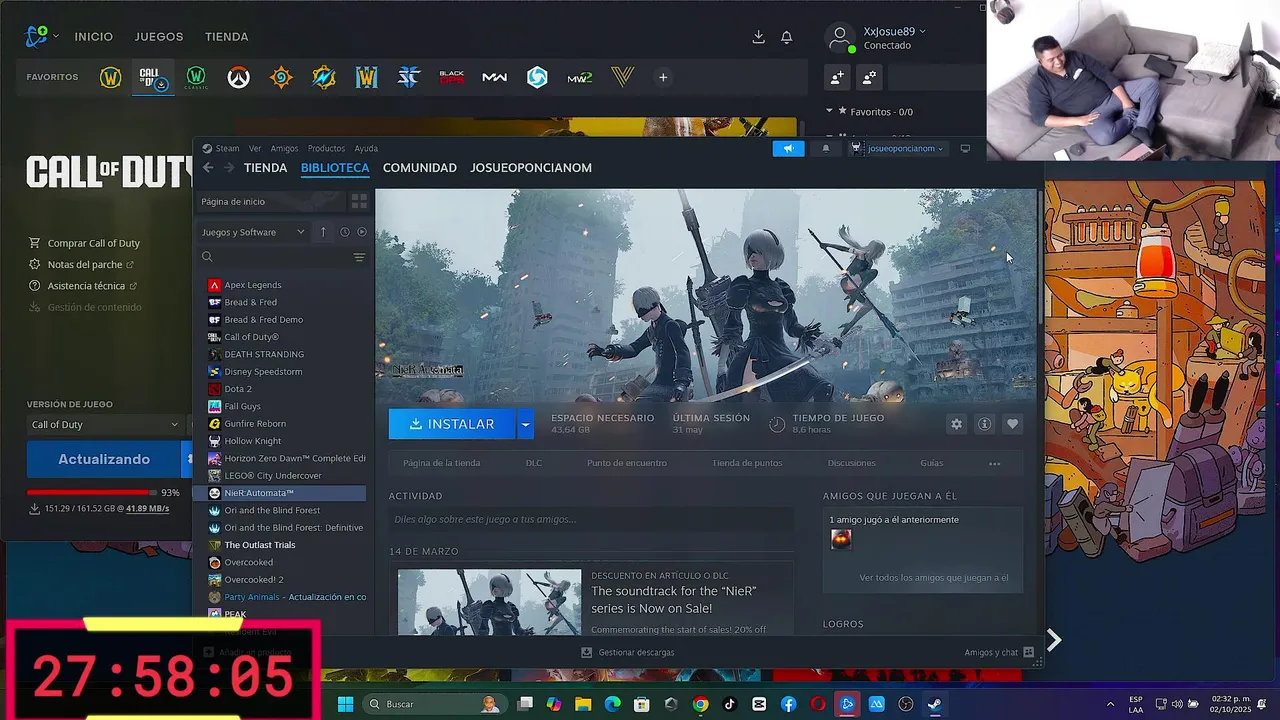This screenshot has width=1280, height=720.
Task: Click Battle.net add friend icon
Action: [x=837, y=77]
